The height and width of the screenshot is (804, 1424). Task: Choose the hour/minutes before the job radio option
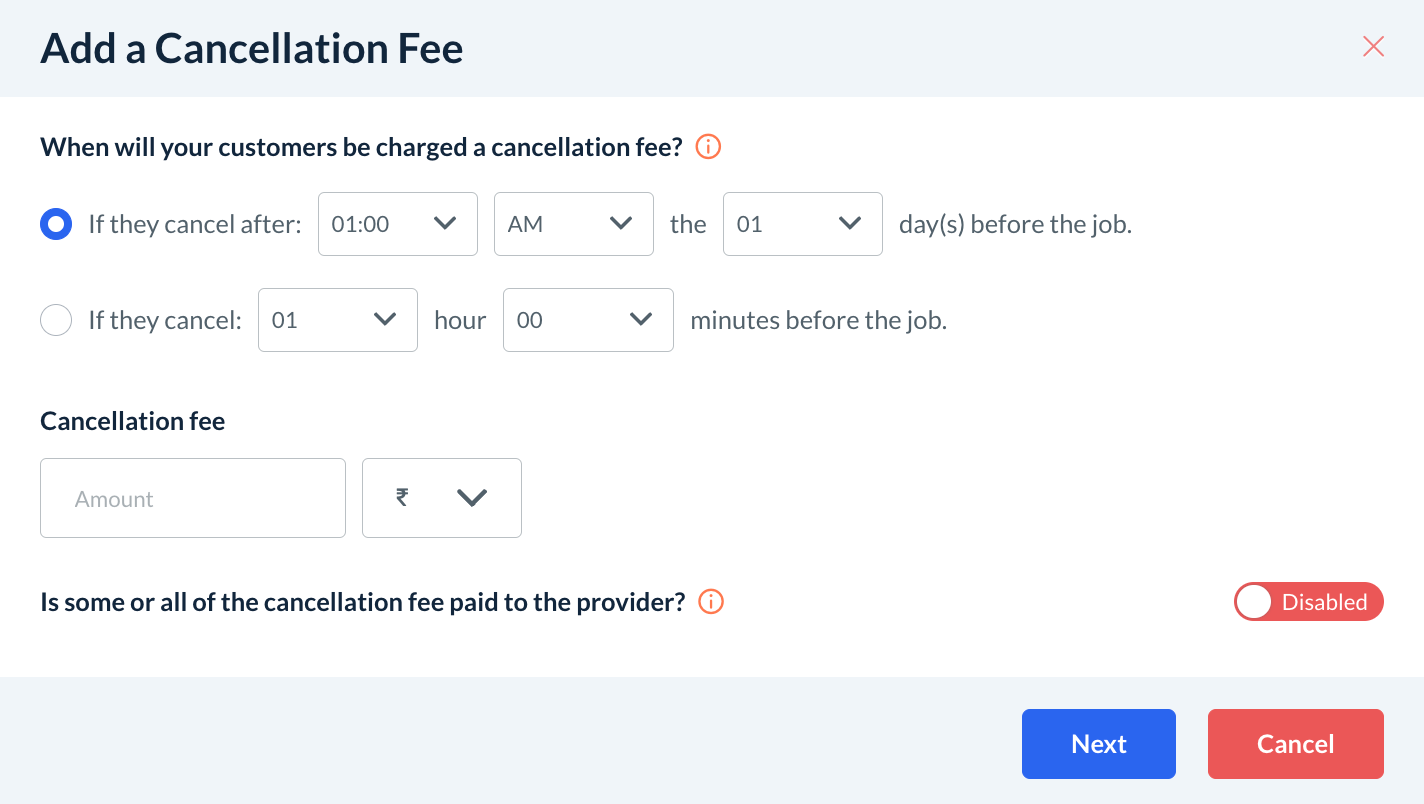point(56,320)
